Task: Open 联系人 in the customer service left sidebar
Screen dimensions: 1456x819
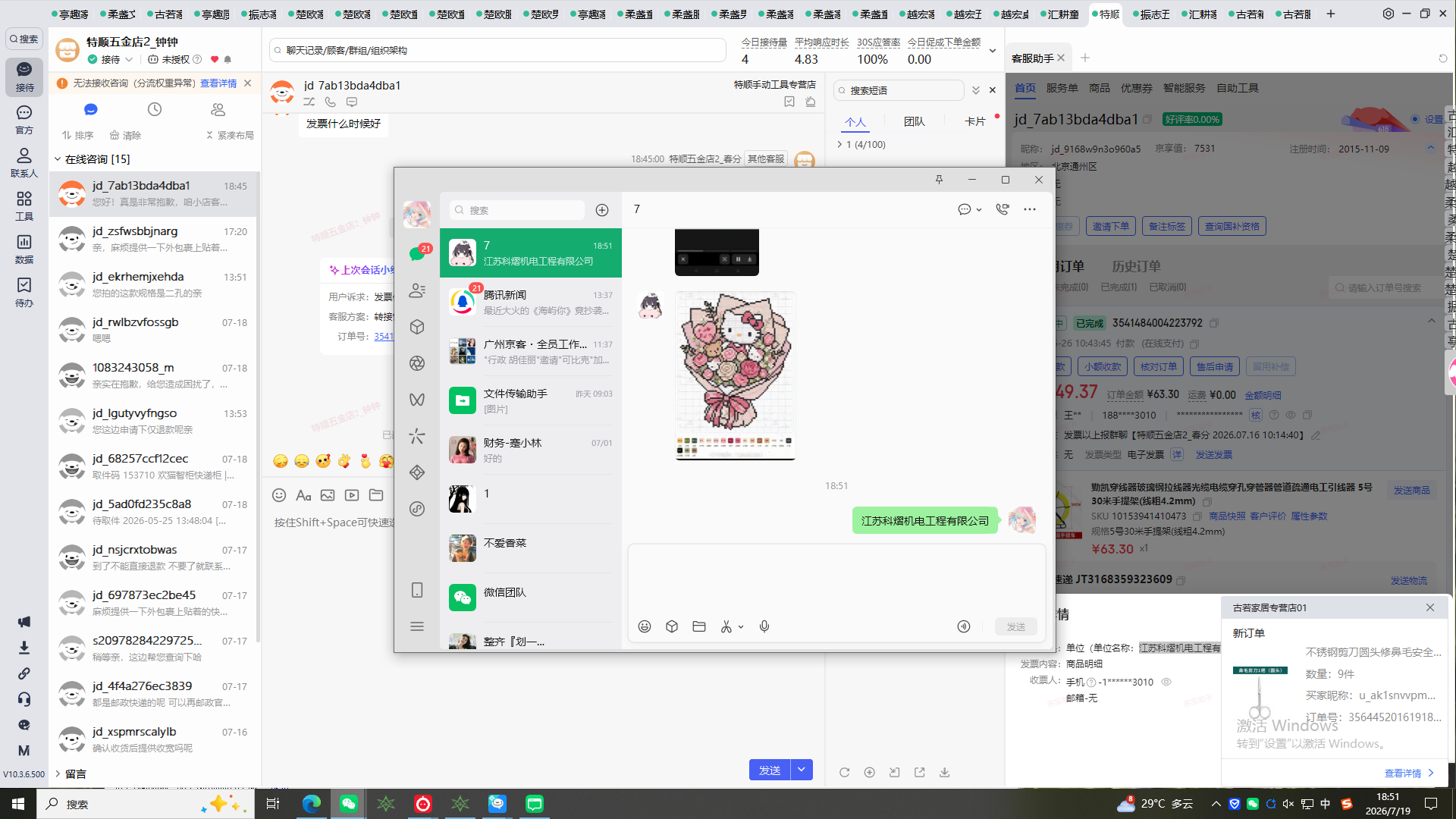Action: click(24, 163)
